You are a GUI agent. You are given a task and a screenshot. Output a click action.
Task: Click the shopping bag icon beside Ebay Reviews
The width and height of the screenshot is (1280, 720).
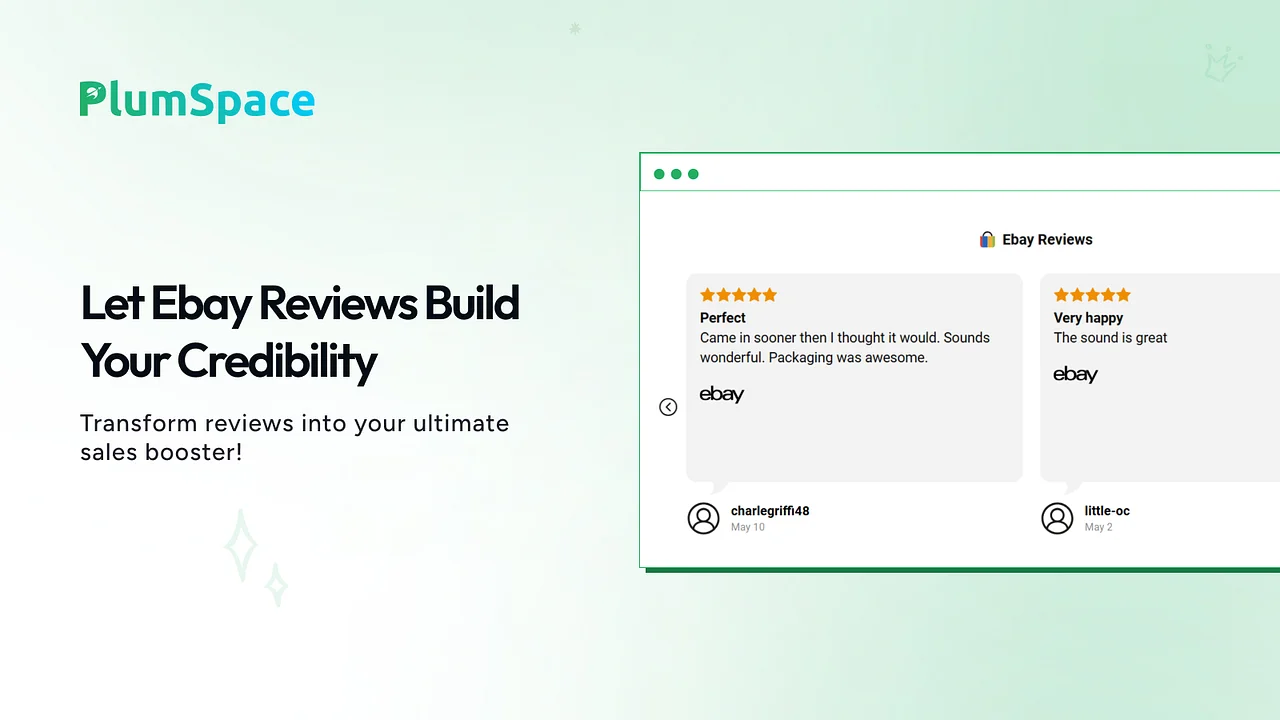pyautogui.click(x=987, y=239)
